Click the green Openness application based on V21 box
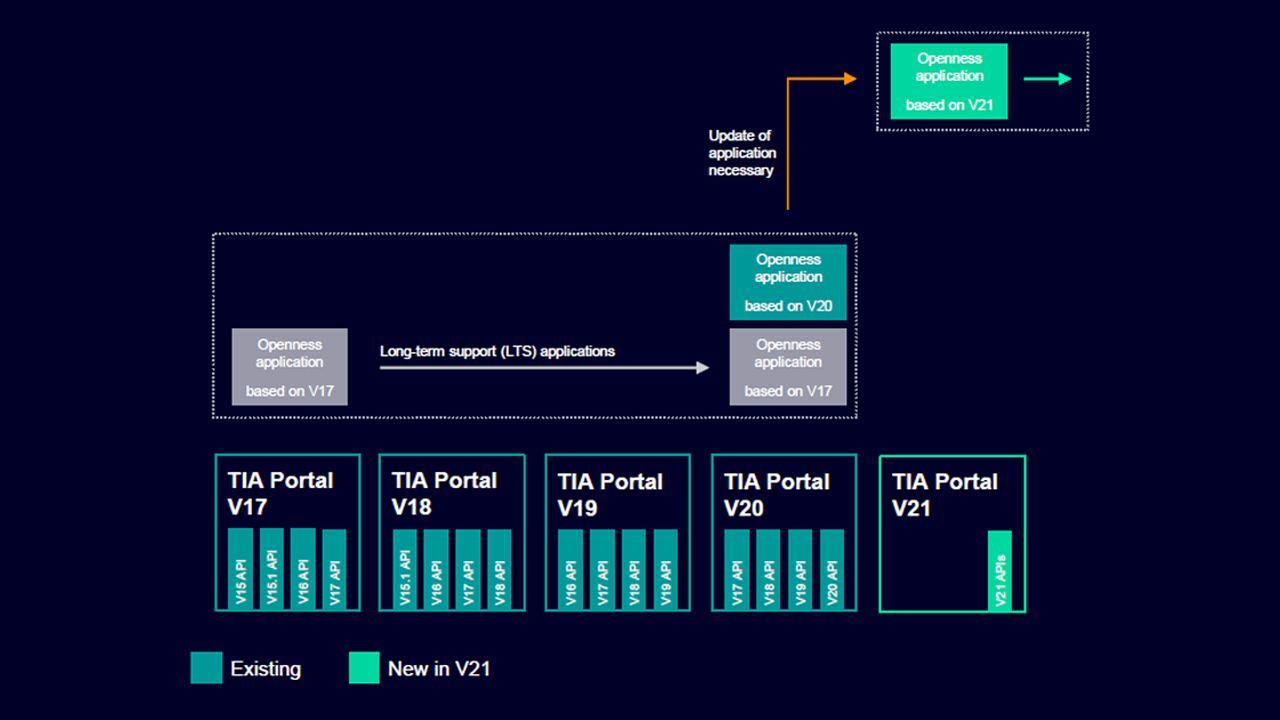Screen dimensions: 1280x720 949,81
